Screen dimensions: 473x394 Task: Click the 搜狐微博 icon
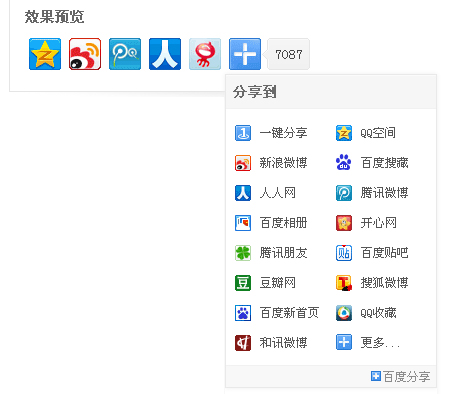pyautogui.click(x=344, y=283)
